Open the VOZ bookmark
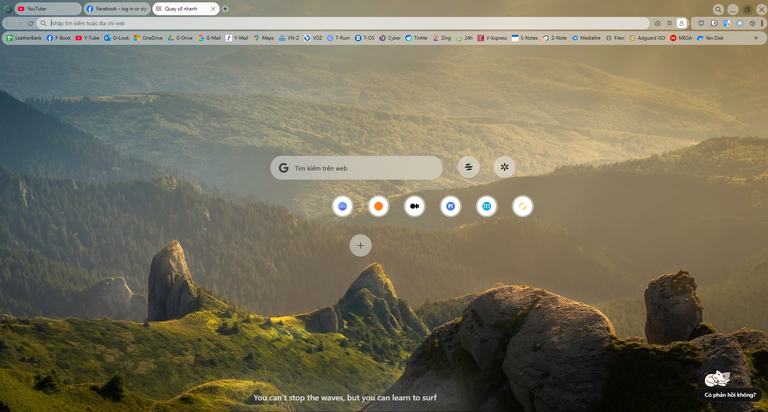Viewport: 768px width, 412px height. coord(313,38)
